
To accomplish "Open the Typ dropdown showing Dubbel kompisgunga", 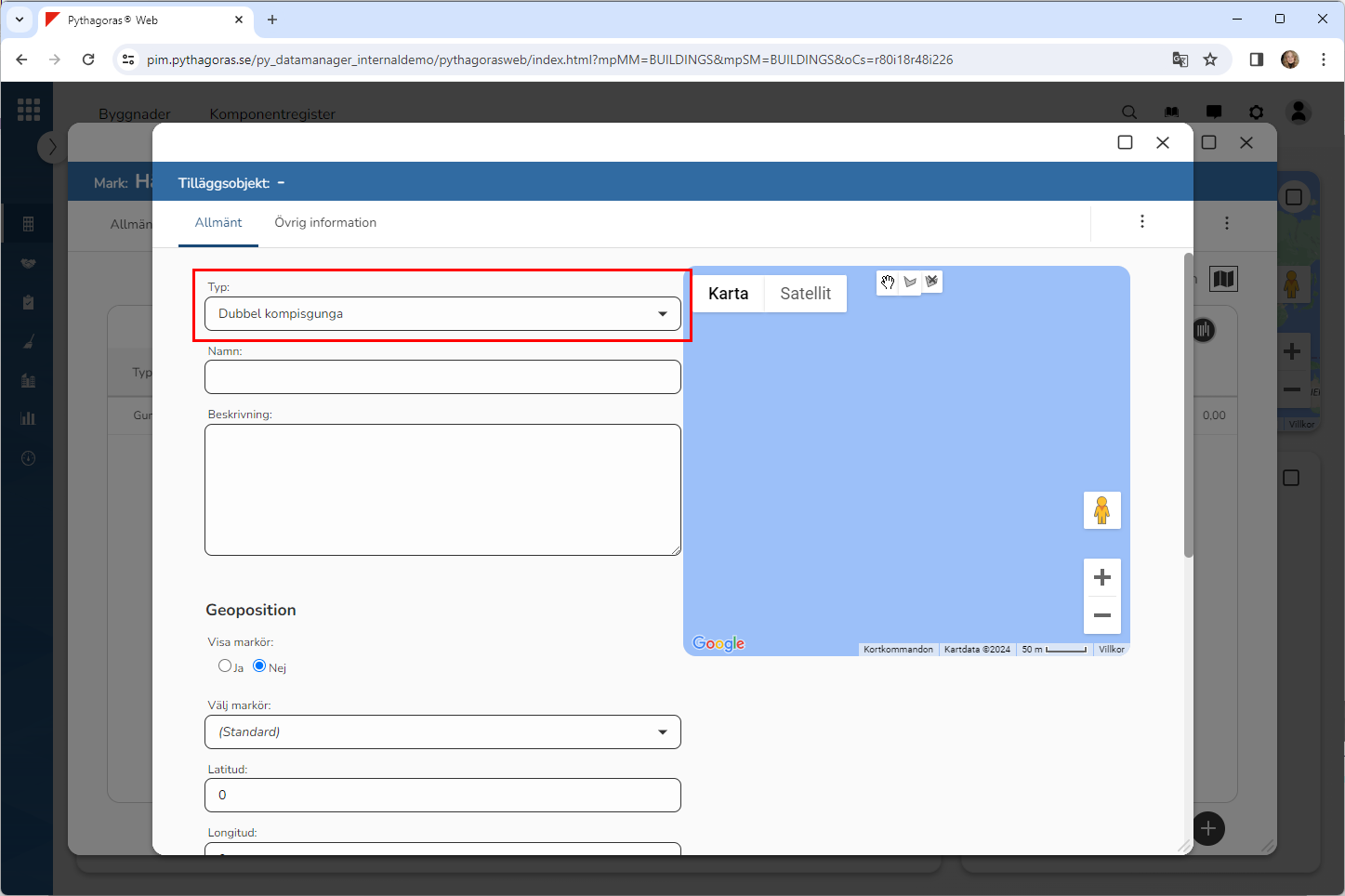I will coord(442,314).
